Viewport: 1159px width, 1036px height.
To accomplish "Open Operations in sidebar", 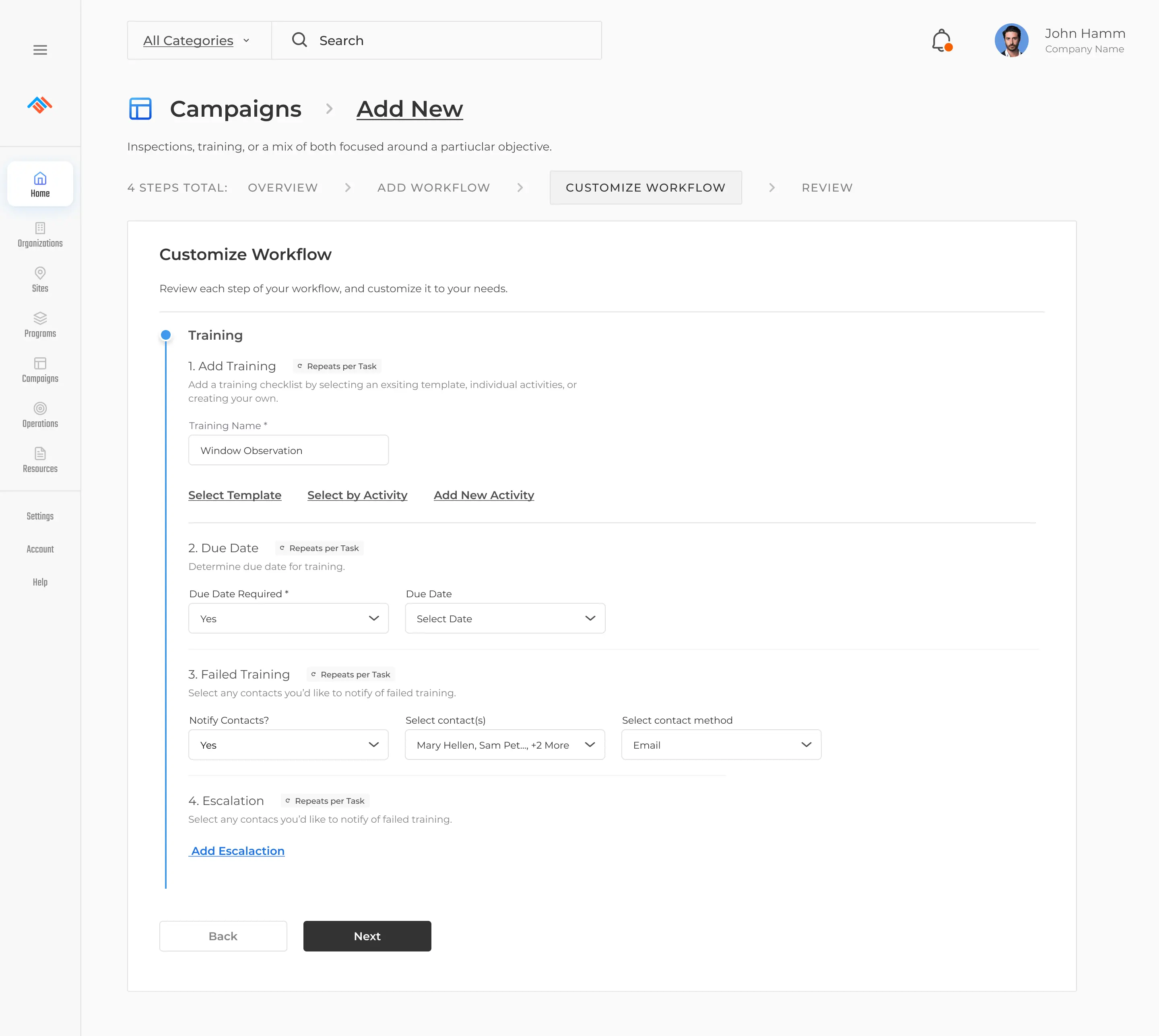I will pos(40,415).
